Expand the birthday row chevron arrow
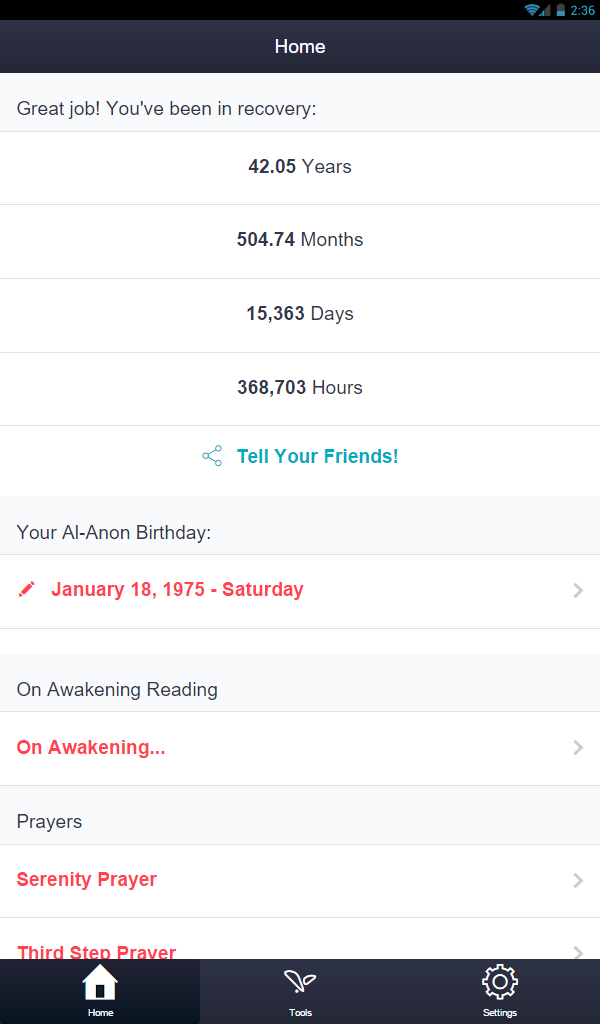 pos(578,590)
